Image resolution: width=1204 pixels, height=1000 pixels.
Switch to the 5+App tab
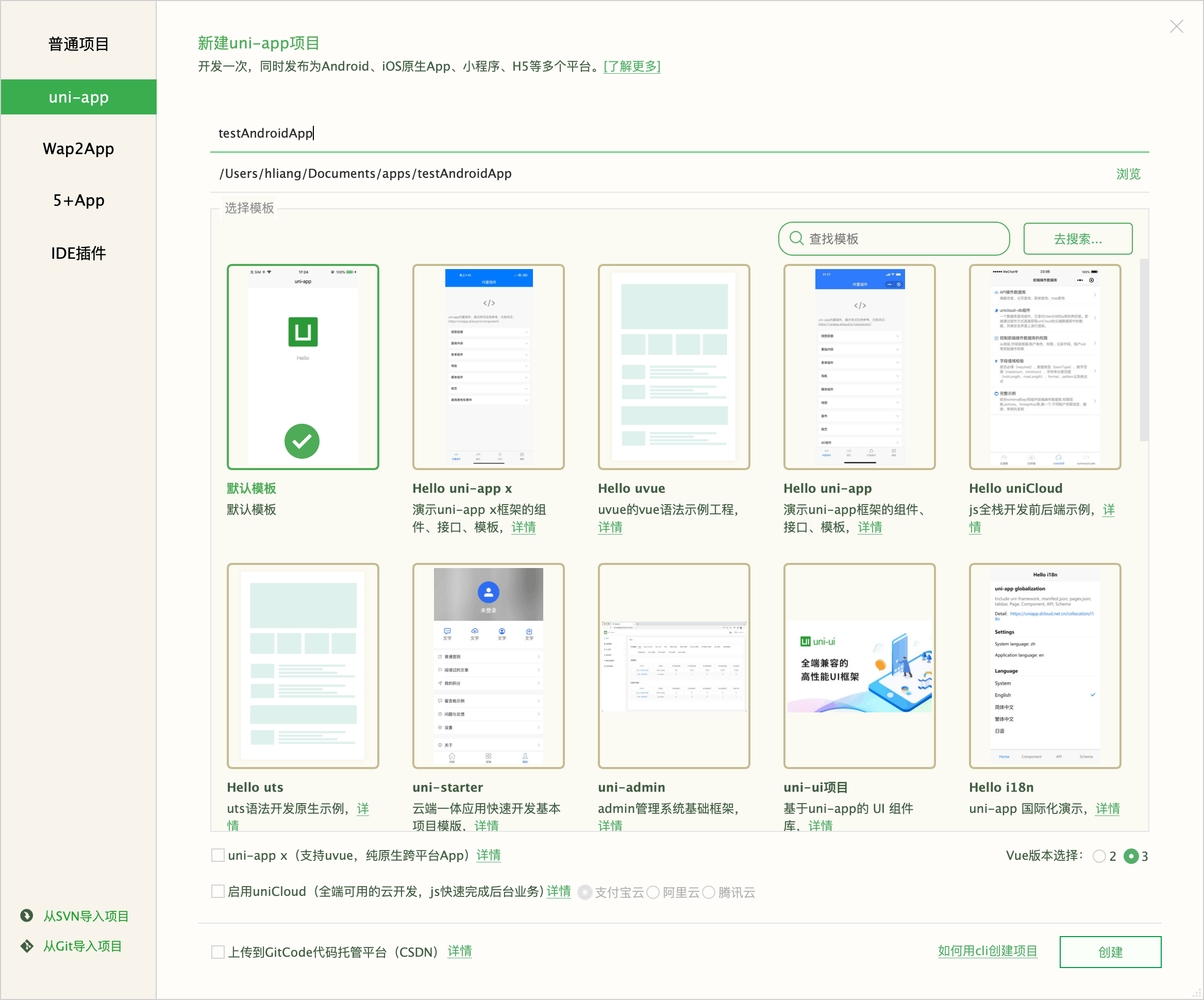tap(78, 201)
